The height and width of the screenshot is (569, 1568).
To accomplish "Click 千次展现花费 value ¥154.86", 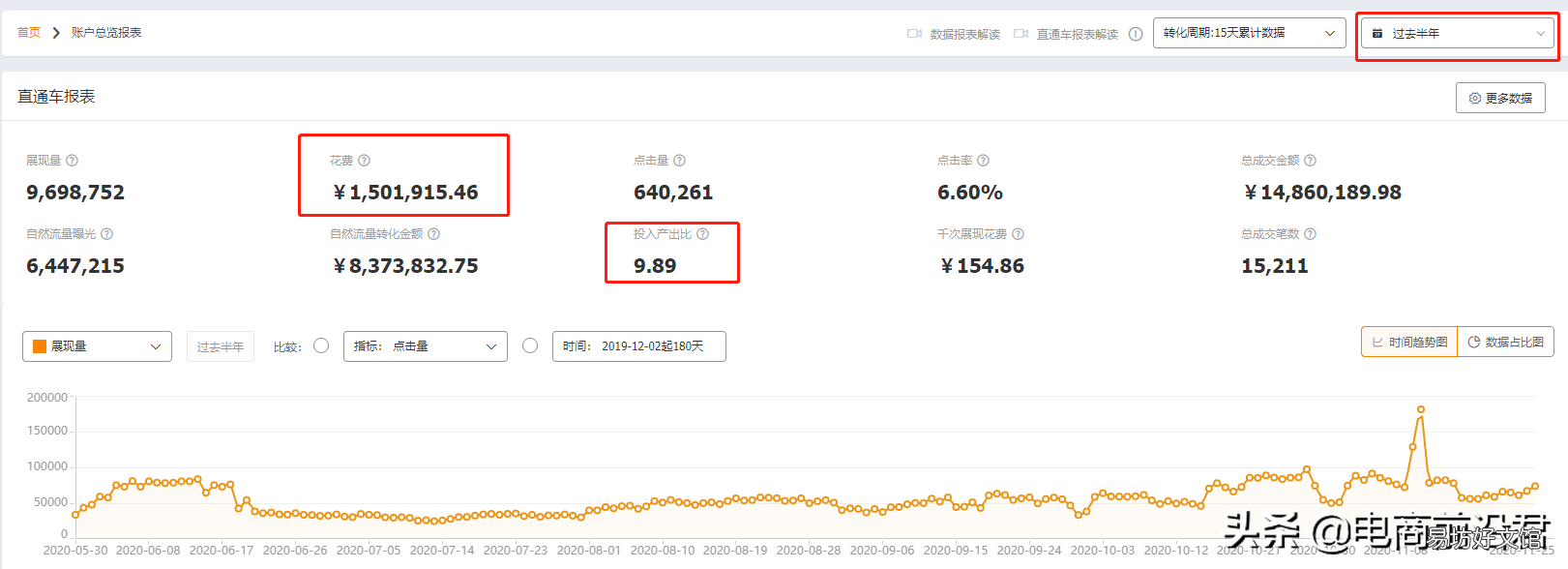I will pyautogui.click(x=982, y=266).
